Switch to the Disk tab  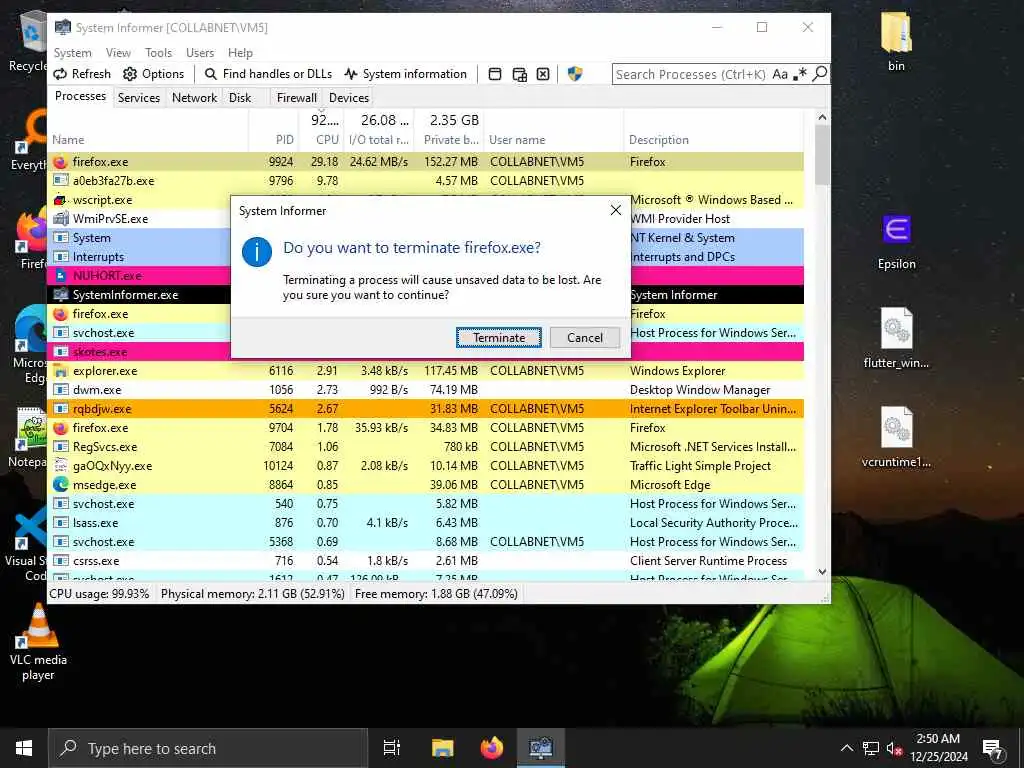240,98
